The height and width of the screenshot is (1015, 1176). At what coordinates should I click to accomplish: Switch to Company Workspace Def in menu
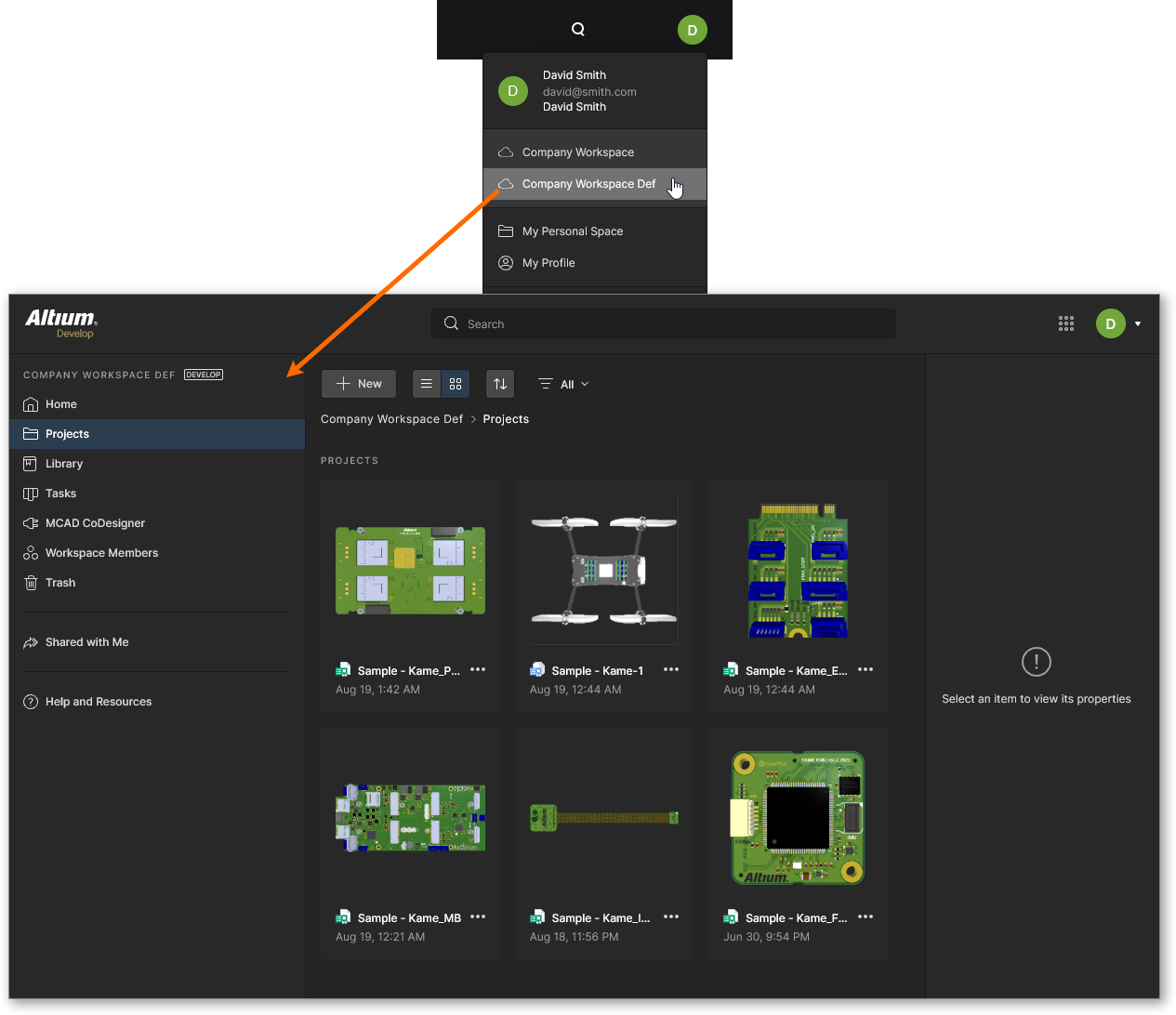coord(595,184)
